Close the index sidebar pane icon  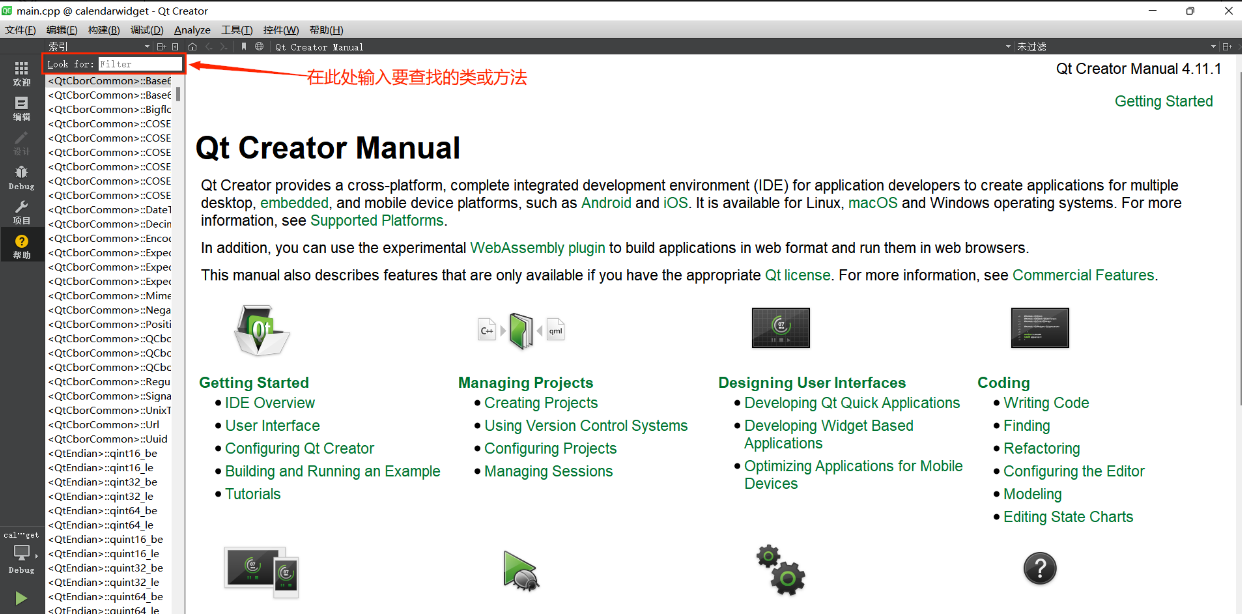(175, 46)
